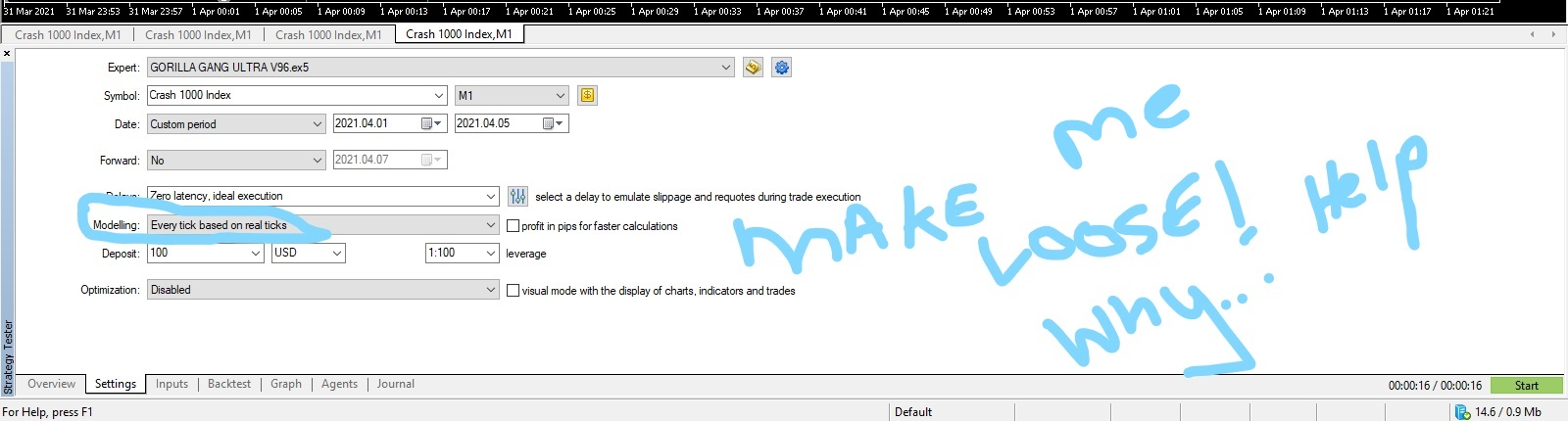The height and width of the screenshot is (421, 1568).
Task: Click the connection traffic icon in status bar
Action: pos(1462,412)
